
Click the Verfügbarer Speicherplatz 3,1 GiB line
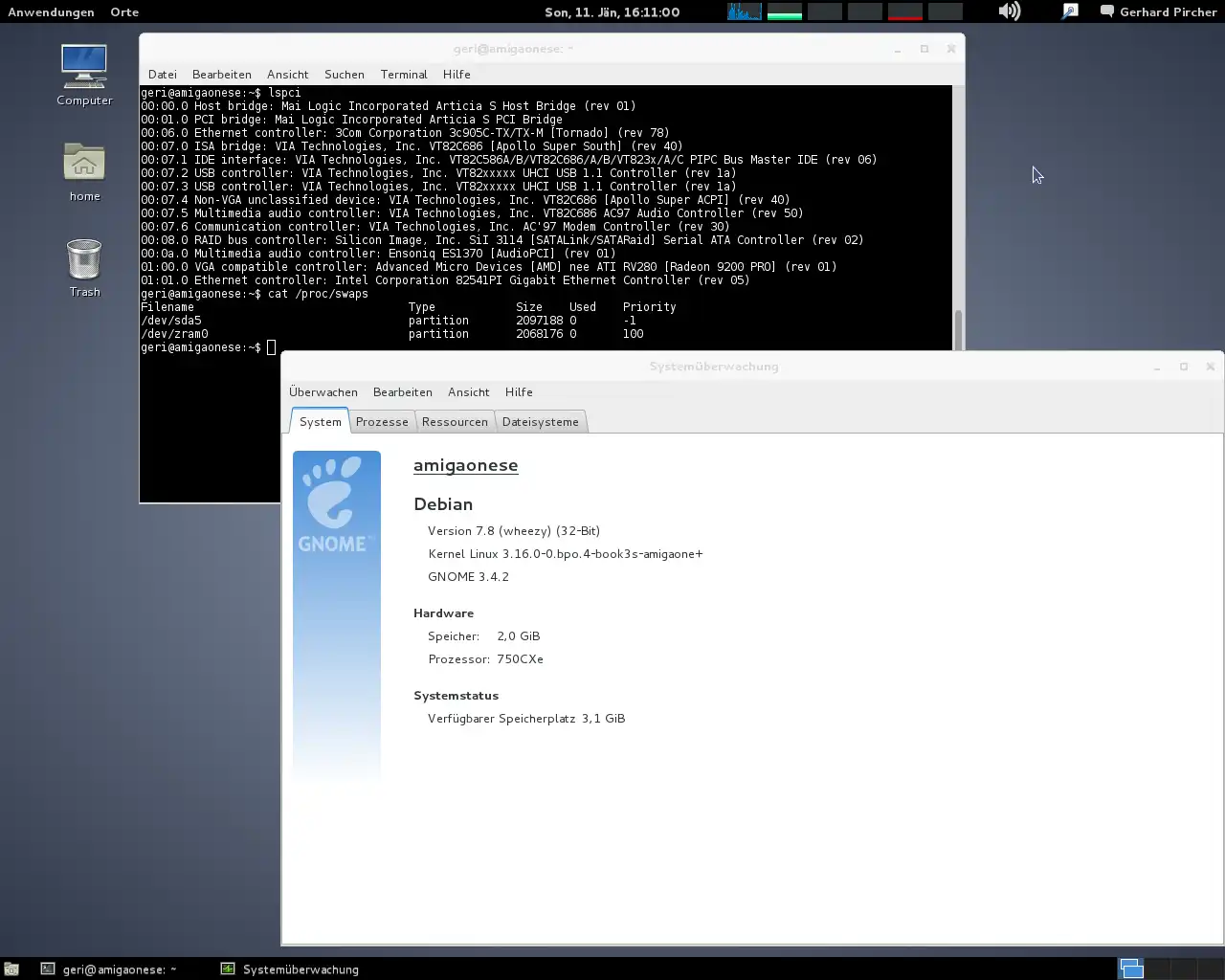(526, 718)
